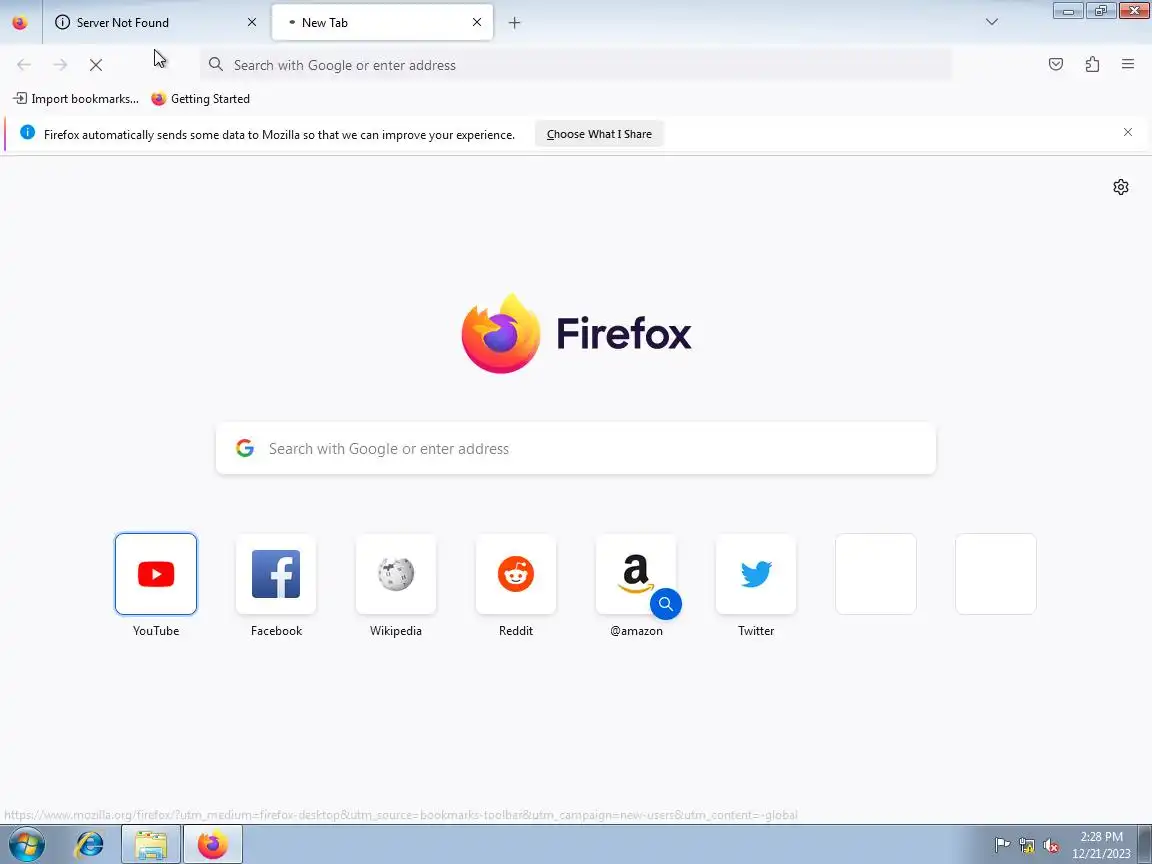Screen dimensions: 1152x864
Task: Open the Getting Started bookmark
Action: (201, 98)
